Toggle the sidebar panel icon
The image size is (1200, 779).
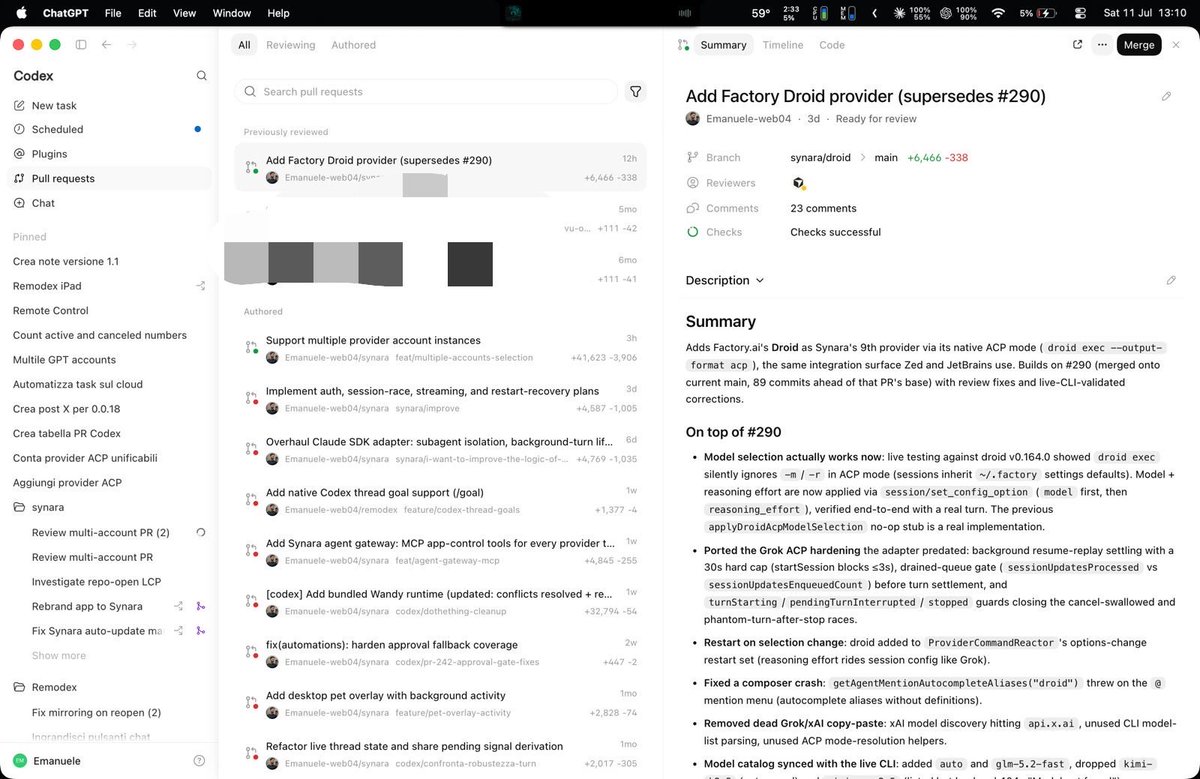81,45
